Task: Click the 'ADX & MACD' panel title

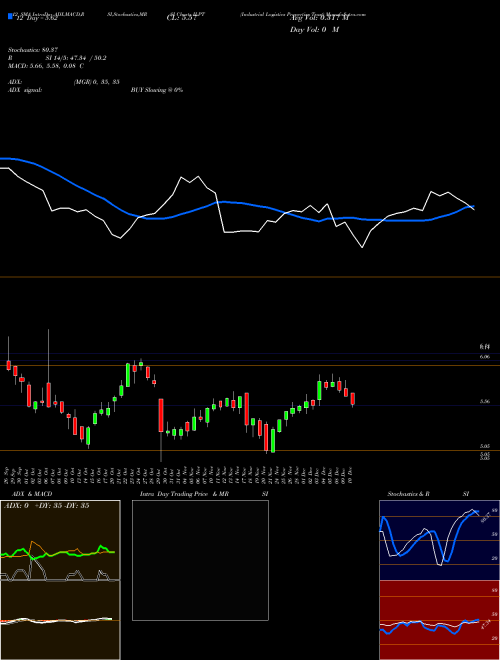Action: click(32, 494)
